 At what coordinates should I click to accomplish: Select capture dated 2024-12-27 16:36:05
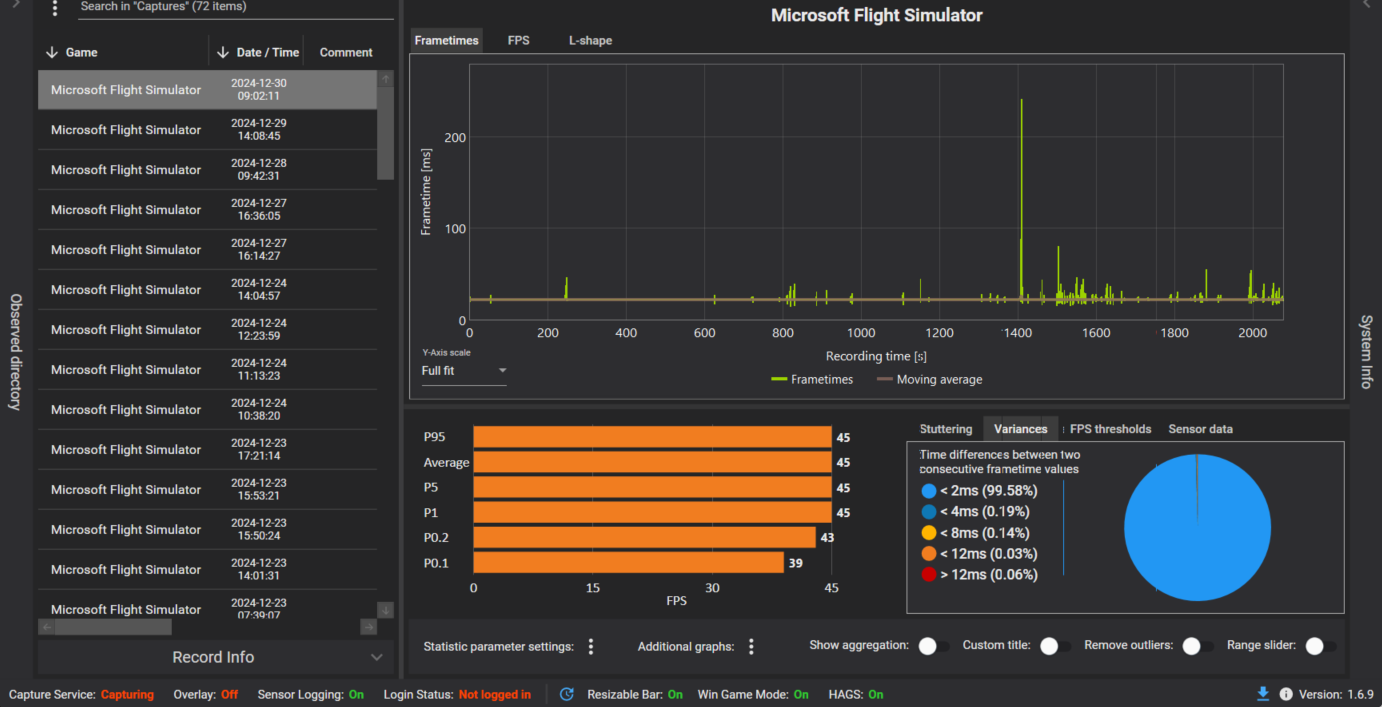(208, 210)
